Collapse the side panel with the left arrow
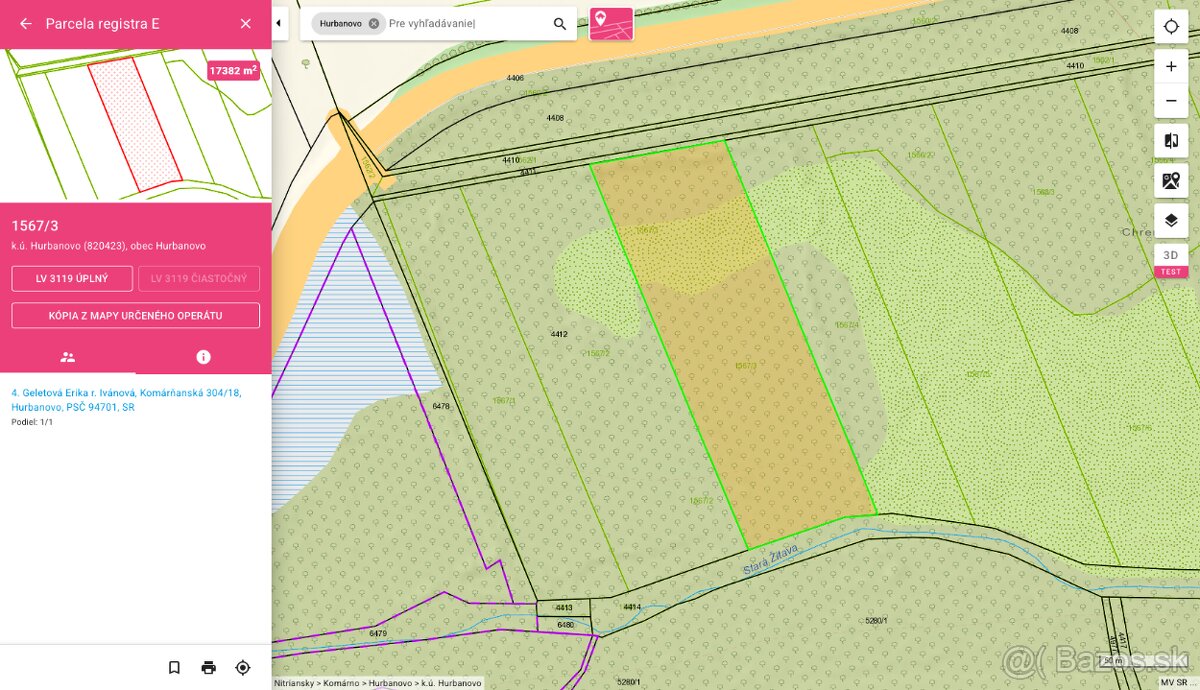This screenshot has height=690, width=1200. (x=279, y=23)
